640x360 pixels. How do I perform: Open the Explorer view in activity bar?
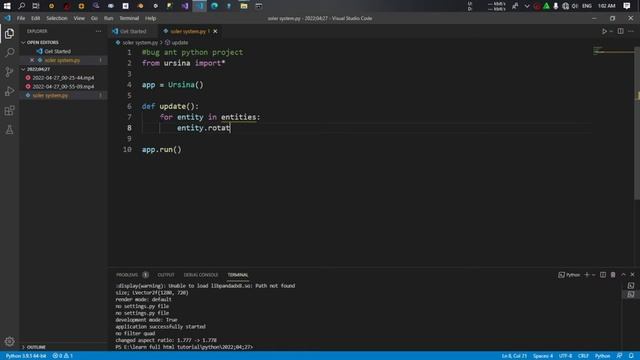(9, 33)
